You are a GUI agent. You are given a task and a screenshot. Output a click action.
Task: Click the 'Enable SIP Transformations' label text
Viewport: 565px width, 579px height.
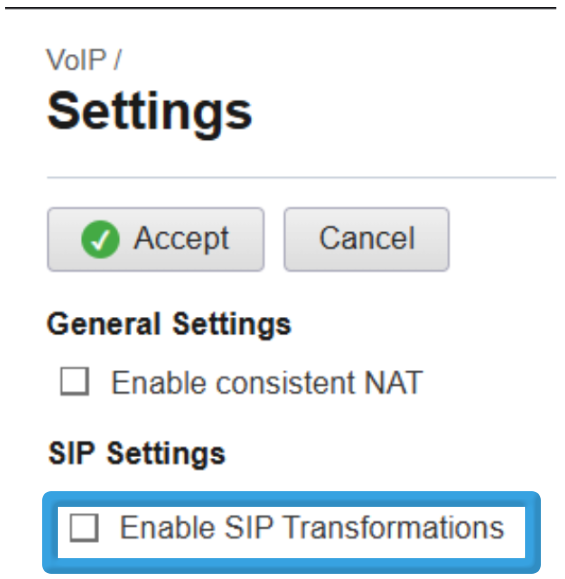[x=312, y=528]
